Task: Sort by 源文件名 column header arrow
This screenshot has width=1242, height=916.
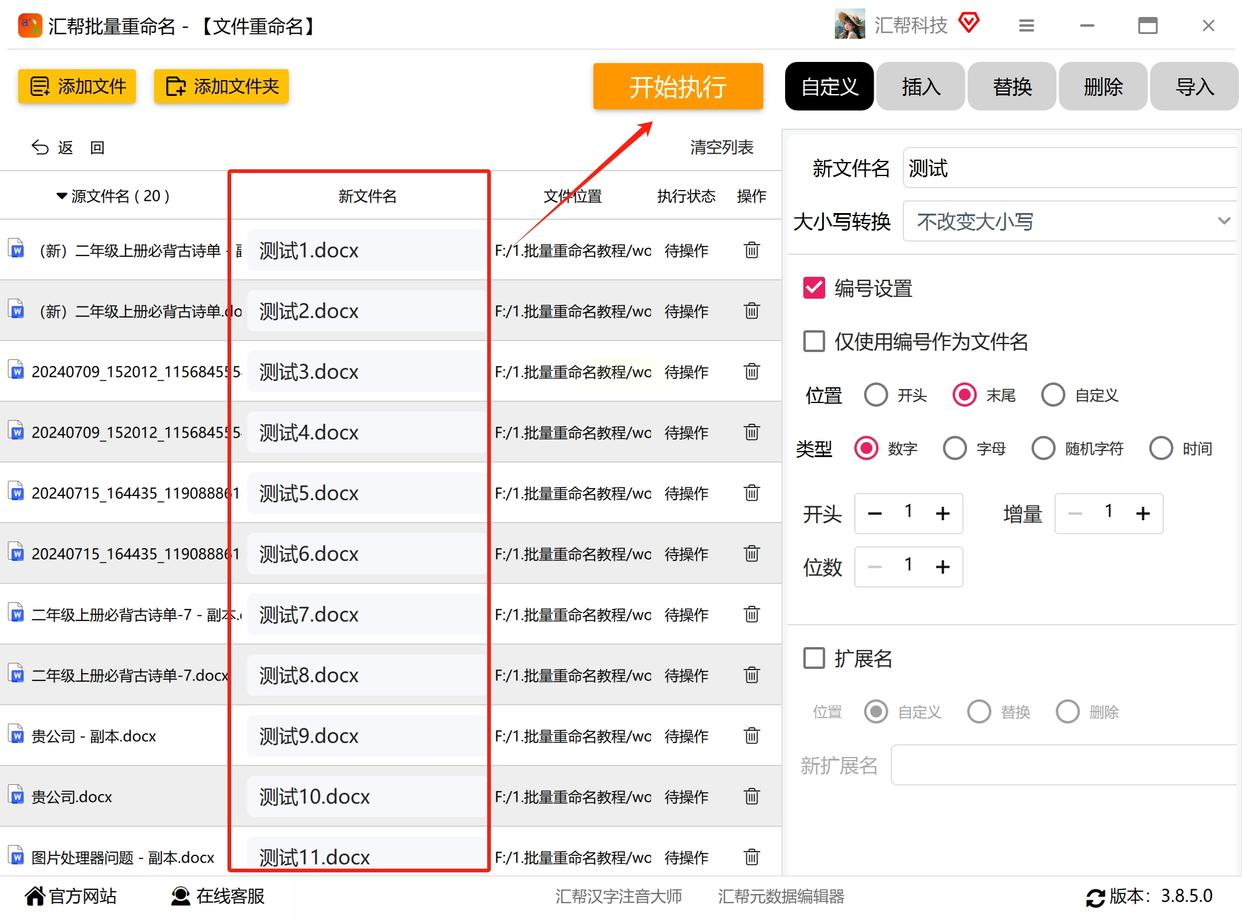Action: pos(62,196)
